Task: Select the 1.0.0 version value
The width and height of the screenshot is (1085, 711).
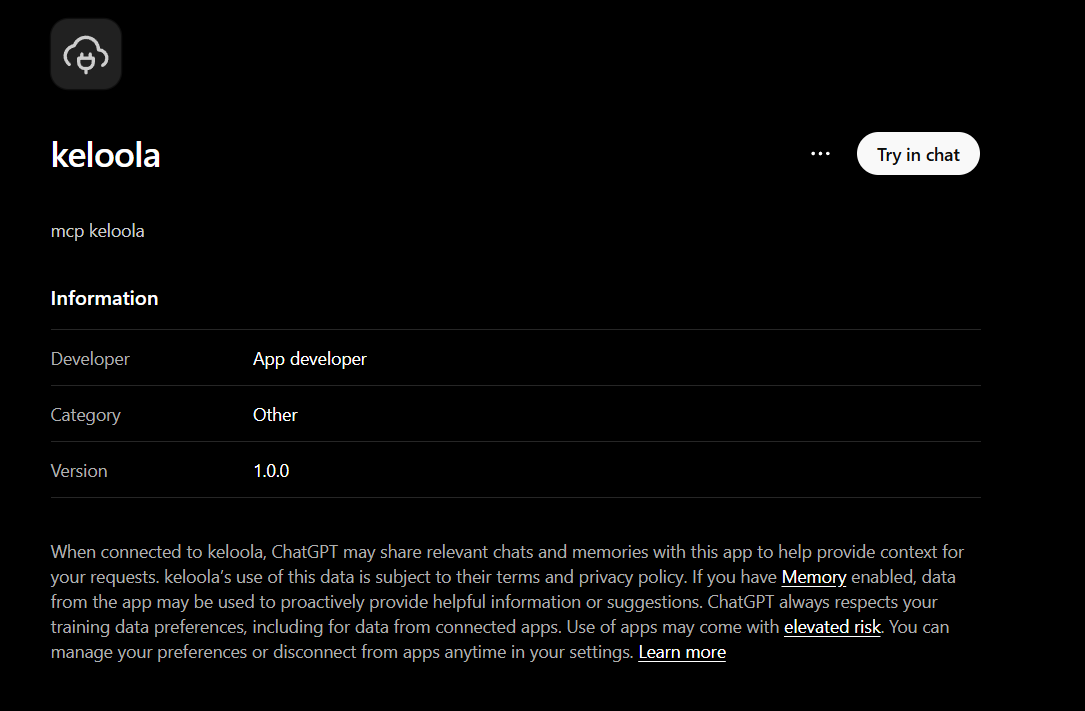Action: click(x=271, y=471)
